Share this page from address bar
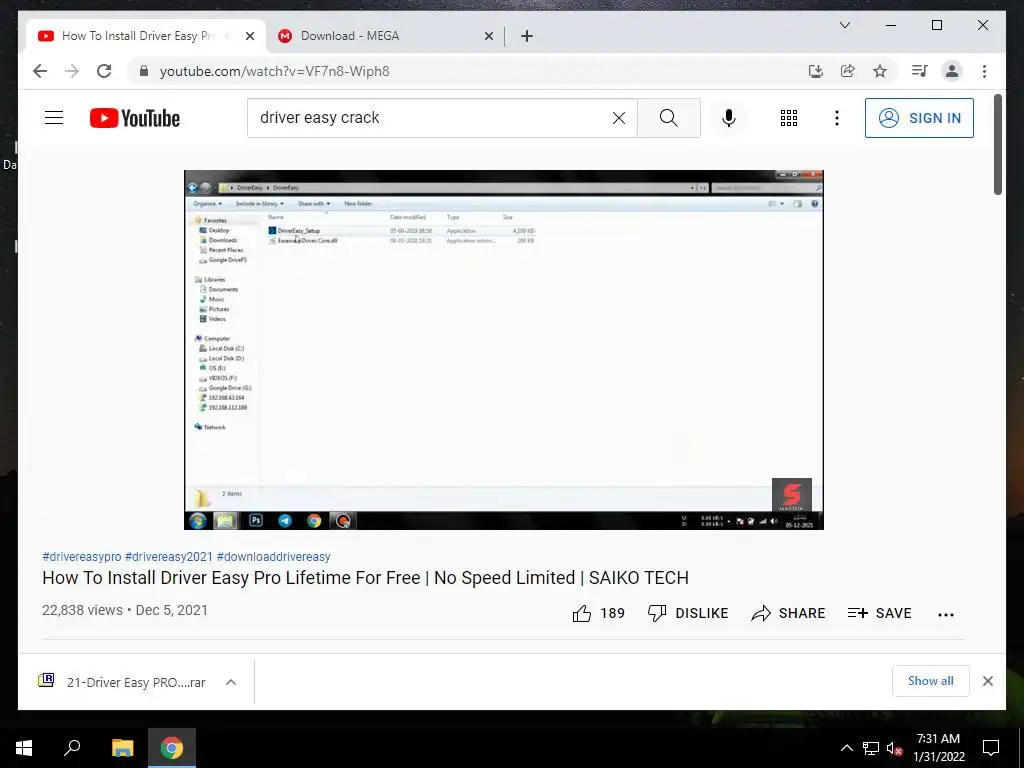 tap(848, 71)
